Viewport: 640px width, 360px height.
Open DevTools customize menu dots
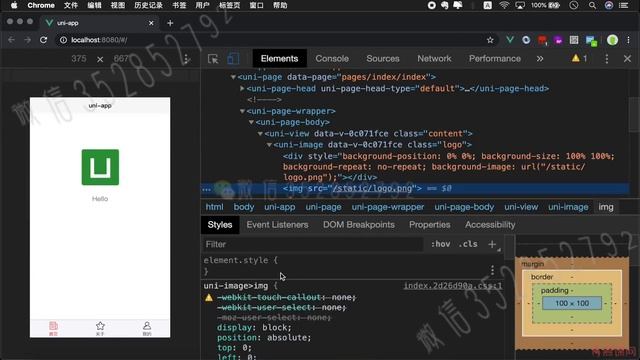coord(607,59)
